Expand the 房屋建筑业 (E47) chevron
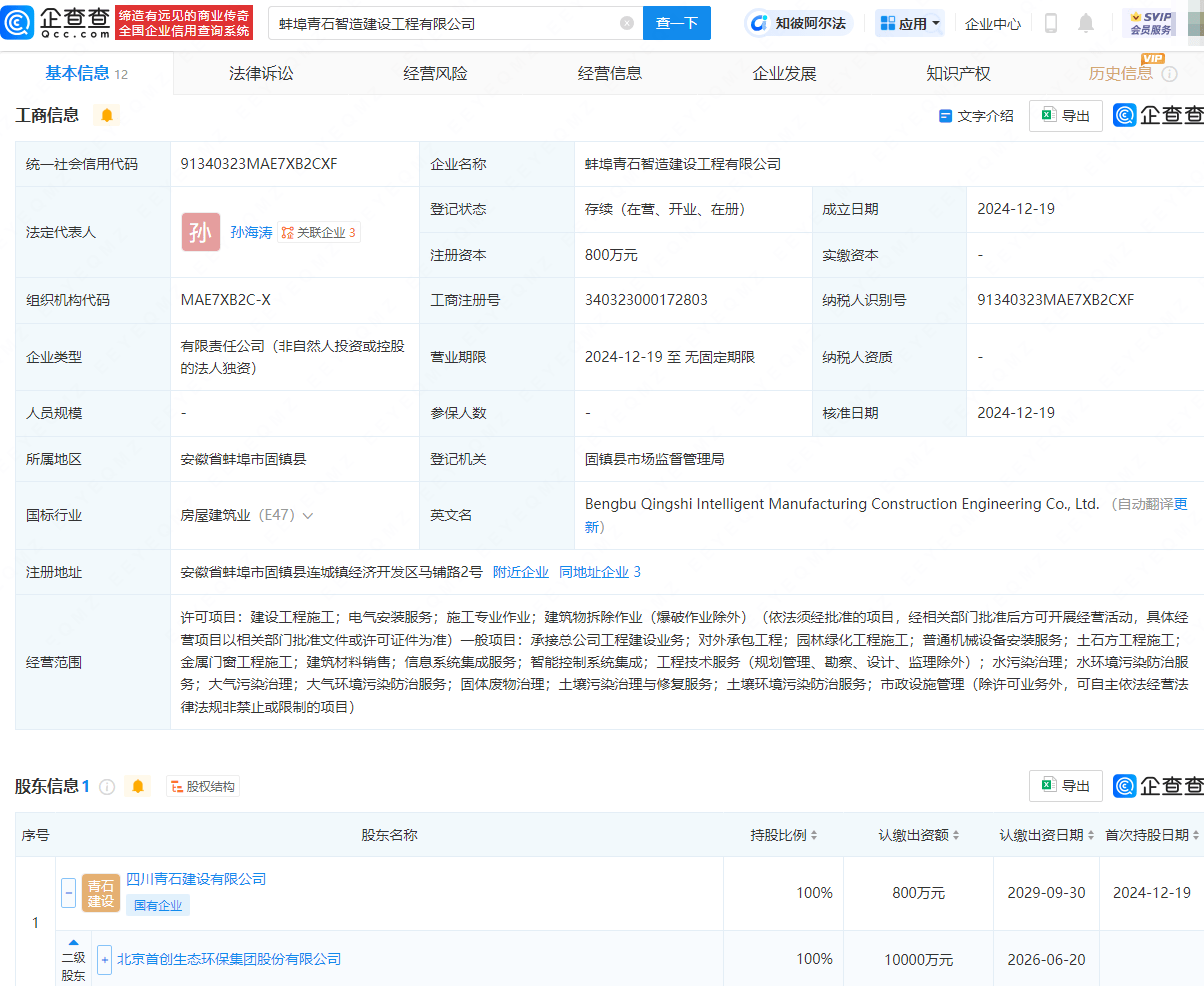Screen dimensions: 1204x986 pyautogui.click(x=307, y=516)
